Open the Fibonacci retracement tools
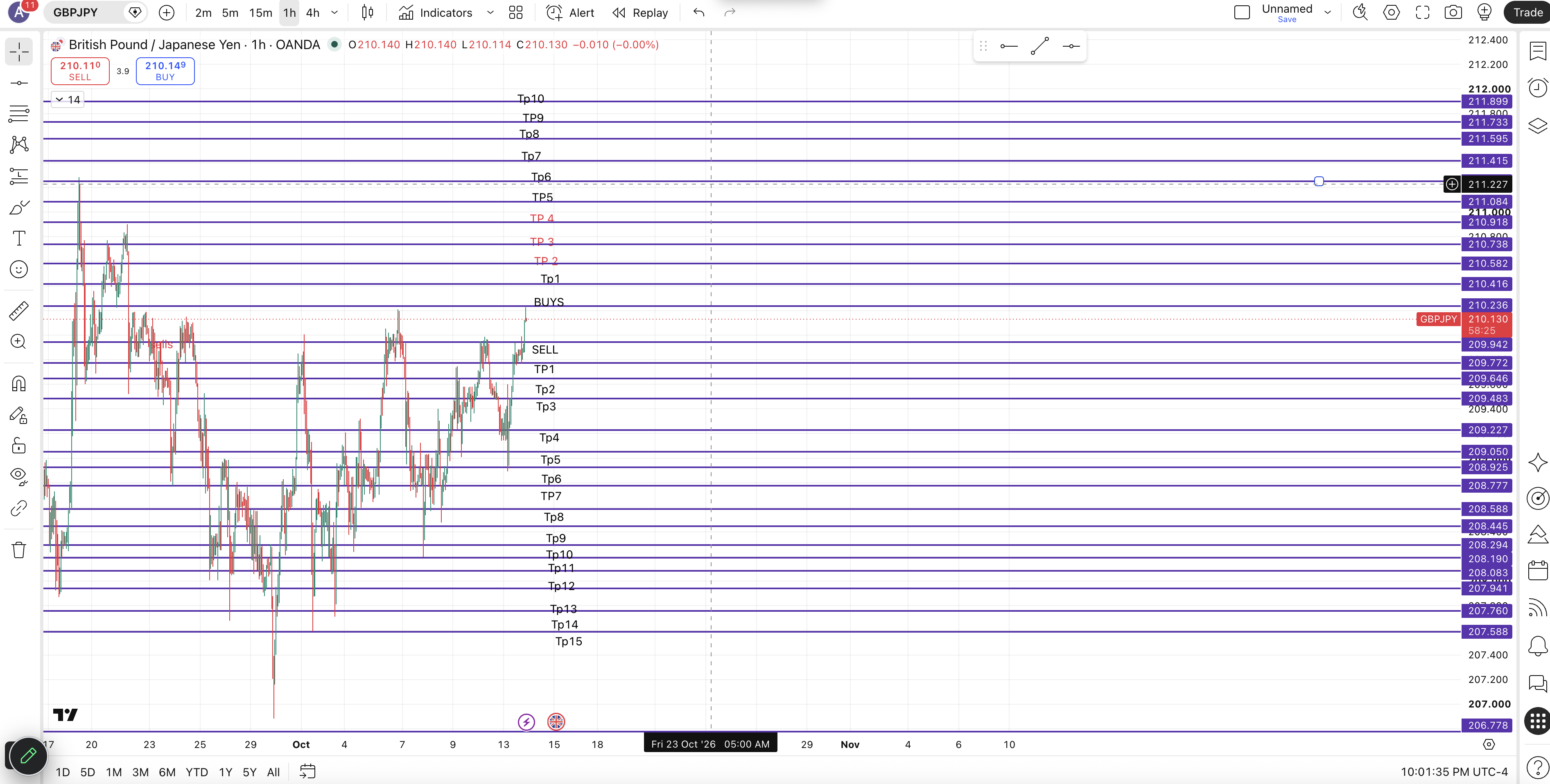Viewport: 1550px width, 784px height. 19,114
